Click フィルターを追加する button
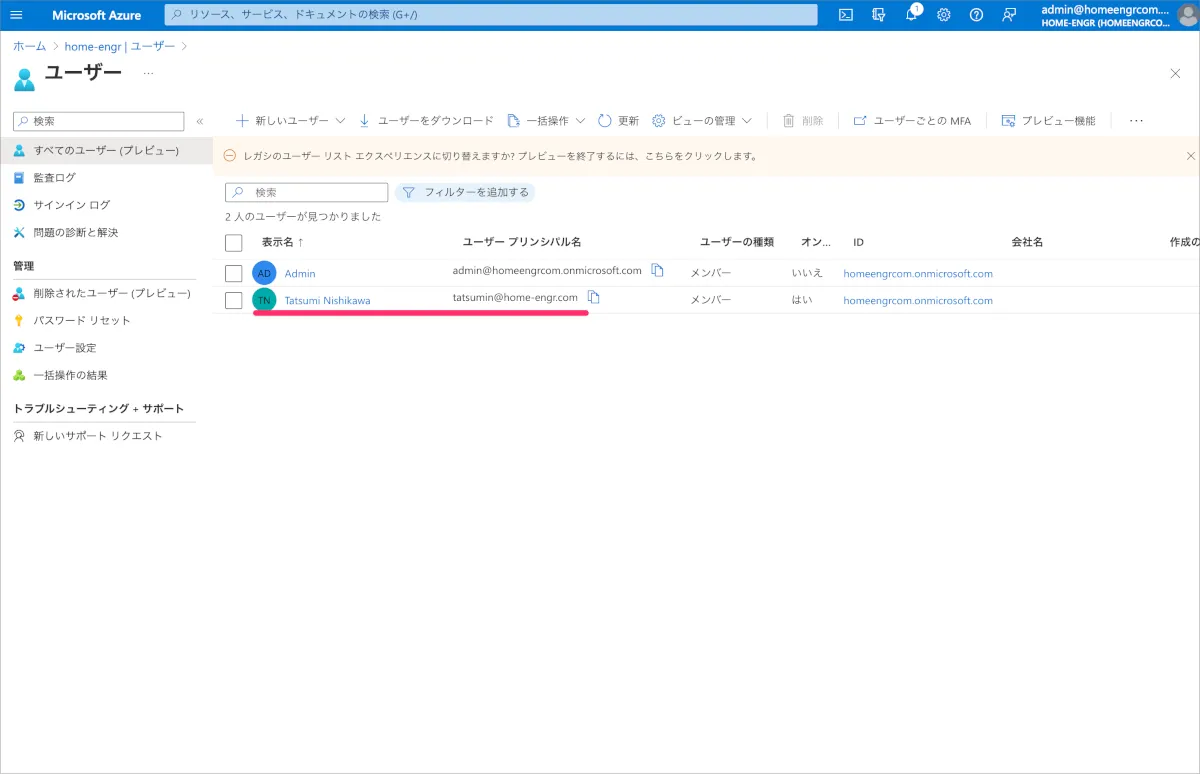 (465, 192)
